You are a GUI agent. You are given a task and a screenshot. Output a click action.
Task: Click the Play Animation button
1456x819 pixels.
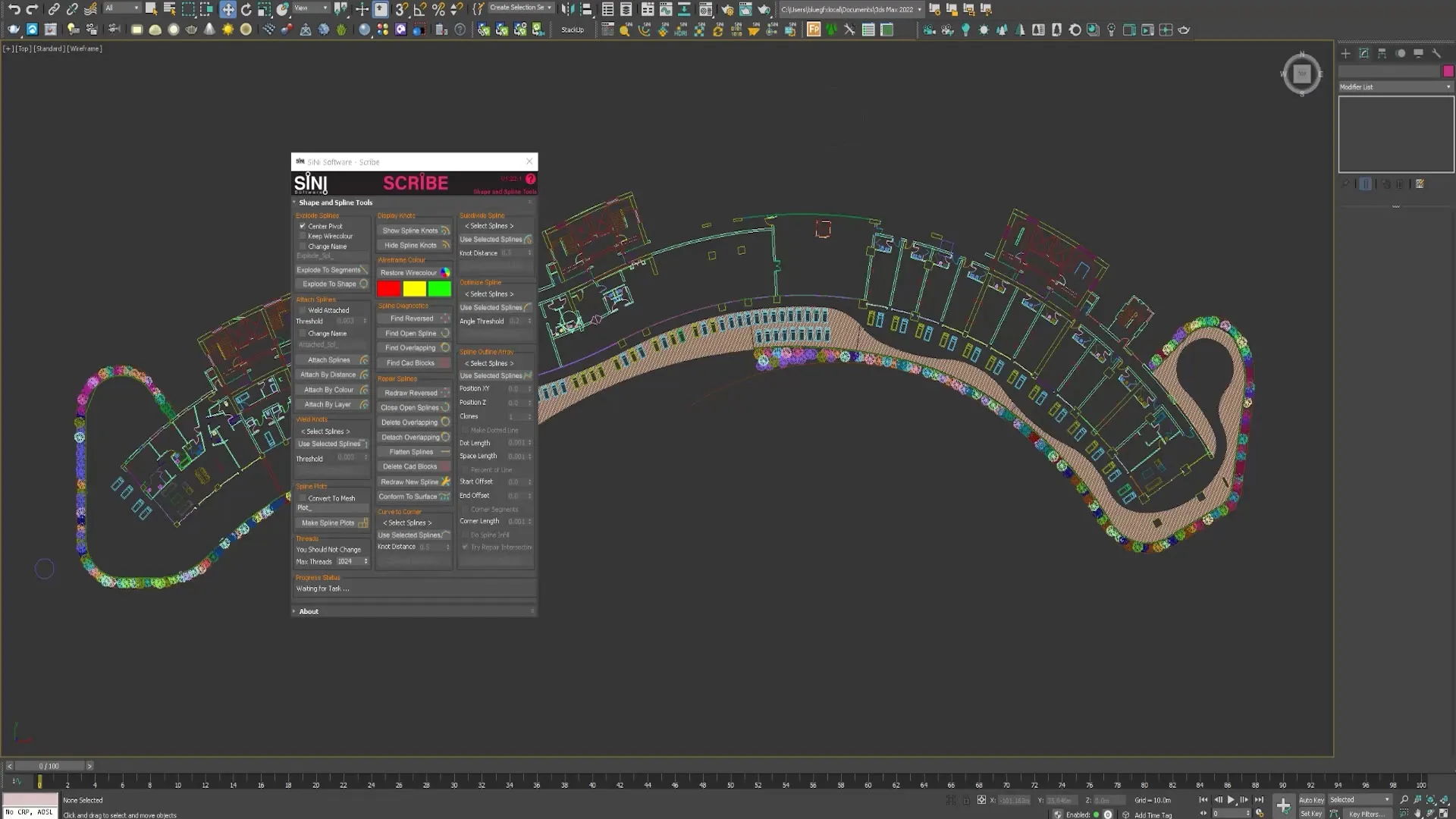coord(1231,799)
